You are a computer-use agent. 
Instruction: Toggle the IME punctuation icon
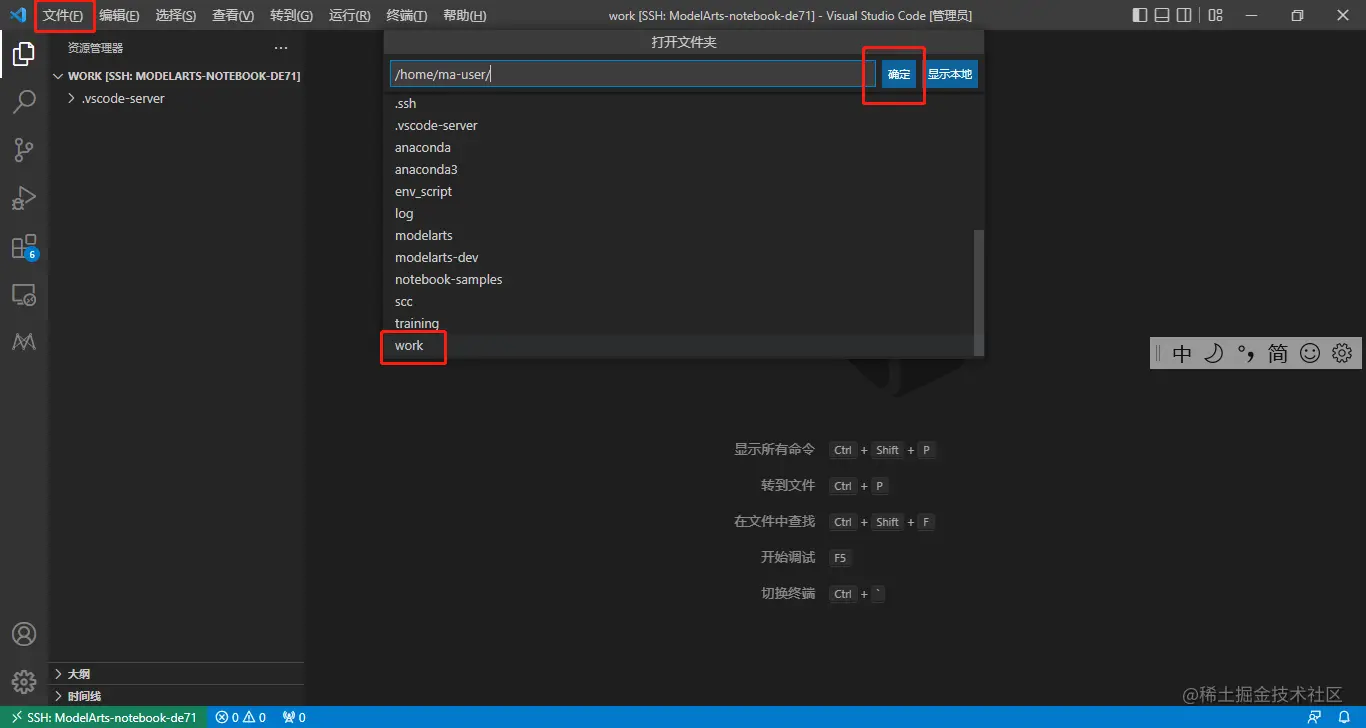(1245, 353)
